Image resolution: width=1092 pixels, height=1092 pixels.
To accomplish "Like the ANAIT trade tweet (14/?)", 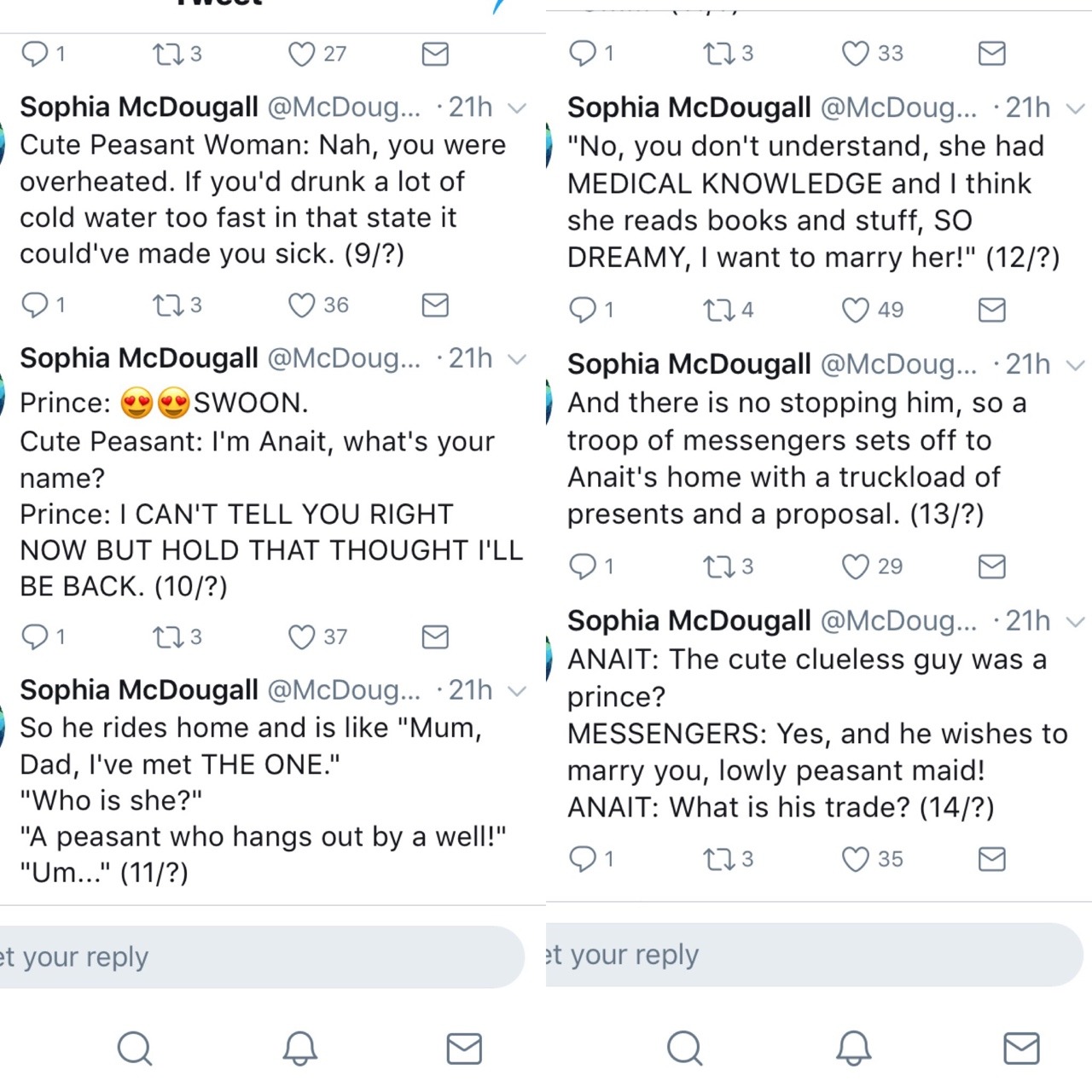I will (x=856, y=859).
